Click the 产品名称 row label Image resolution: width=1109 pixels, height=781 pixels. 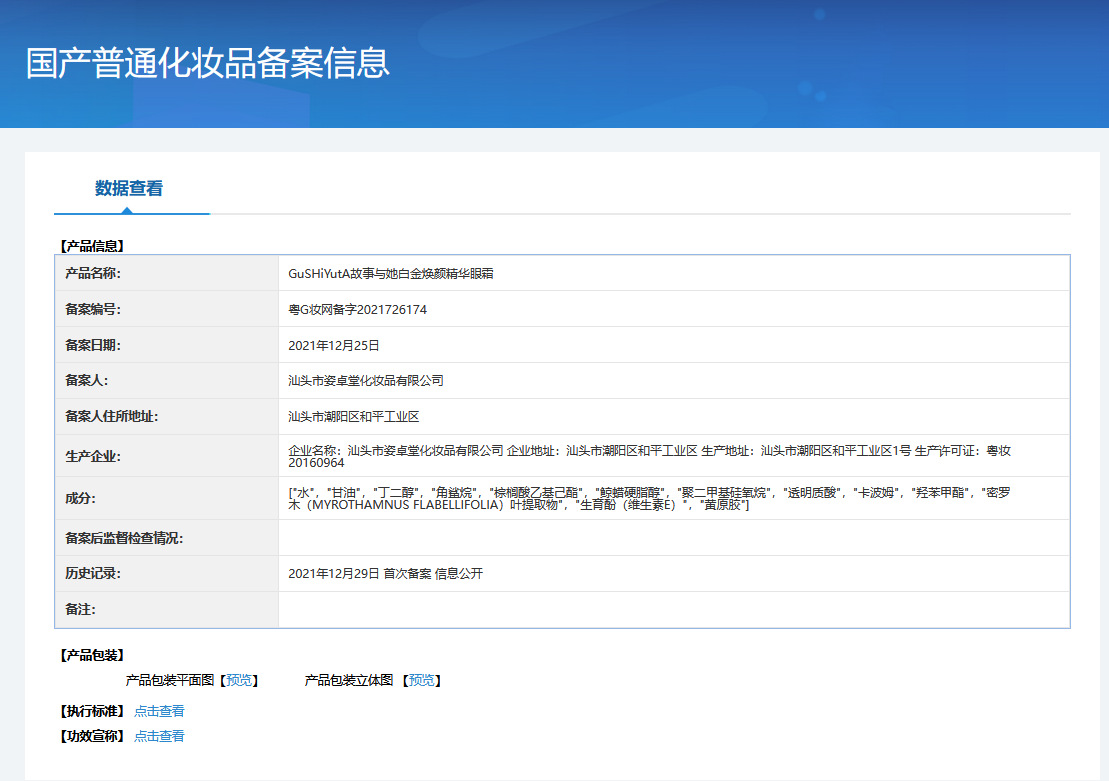93,273
